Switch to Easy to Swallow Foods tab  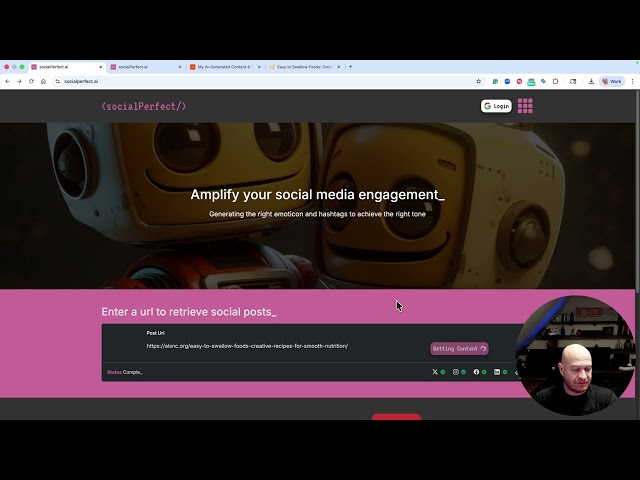(304, 67)
